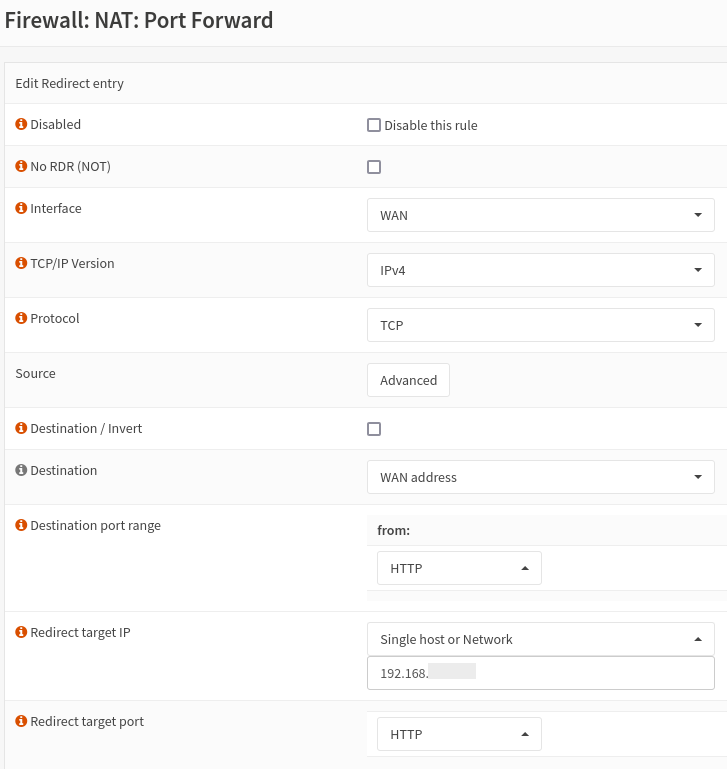Open the Destination port range from dropdown

point(459,568)
